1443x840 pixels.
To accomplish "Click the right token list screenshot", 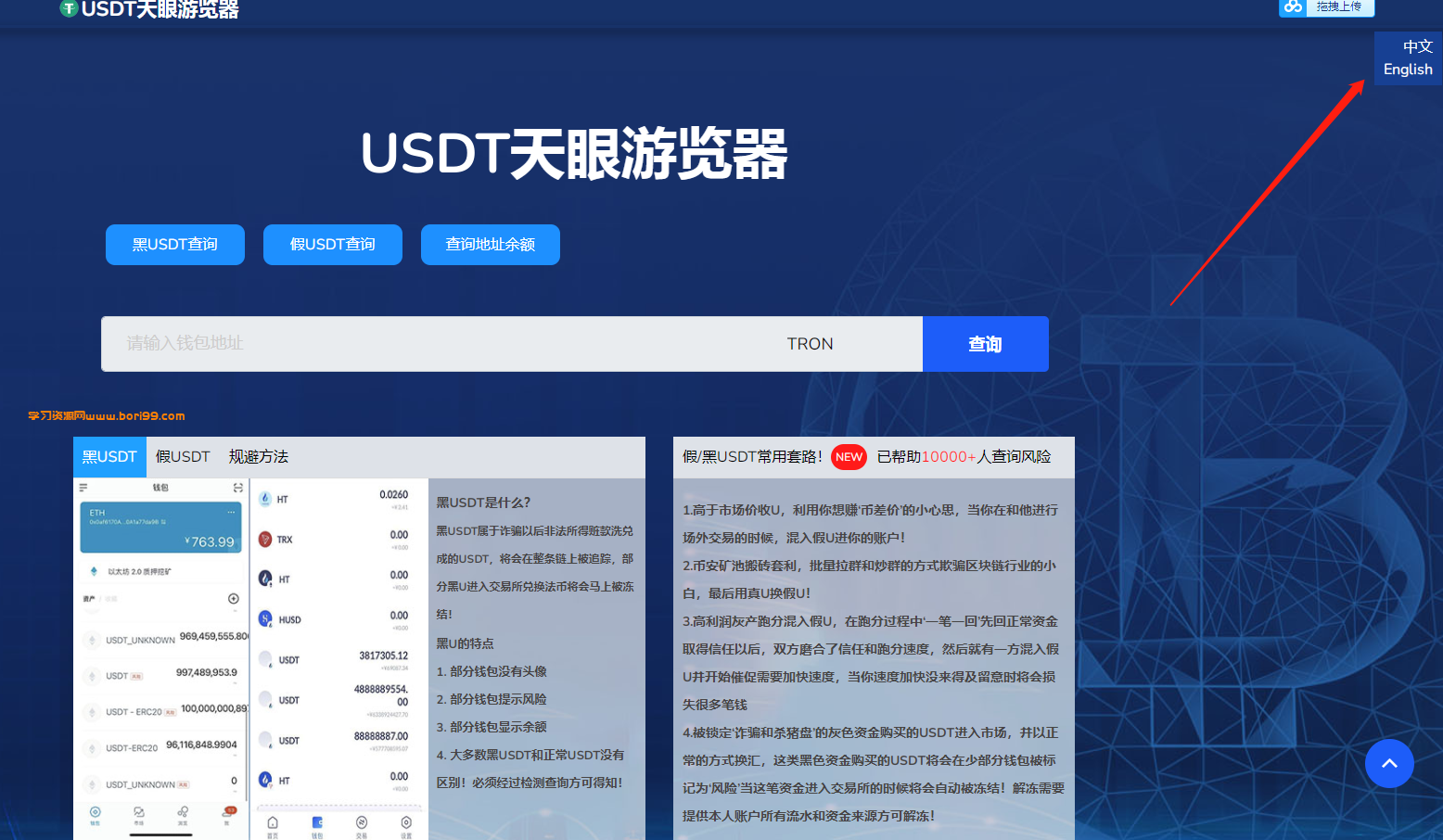I will click(339, 659).
